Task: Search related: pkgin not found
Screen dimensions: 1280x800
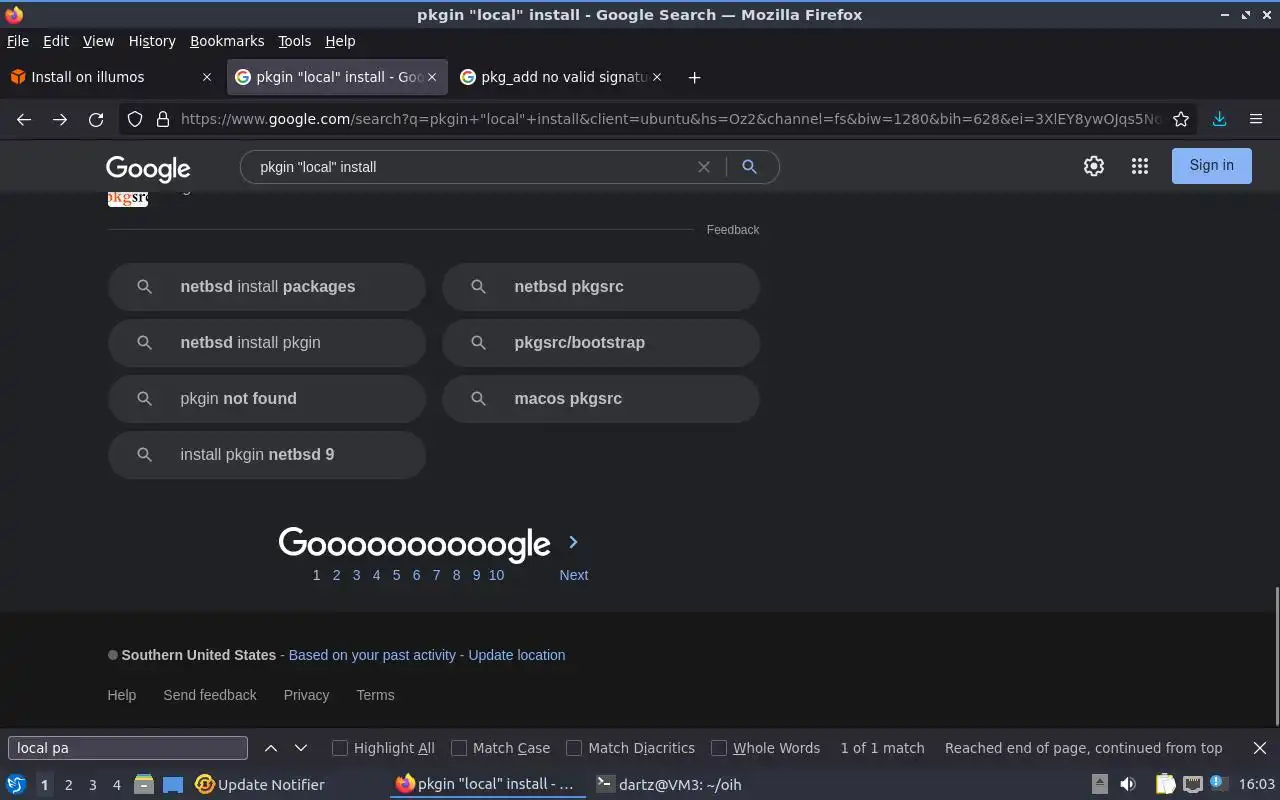Action: click(x=267, y=399)
